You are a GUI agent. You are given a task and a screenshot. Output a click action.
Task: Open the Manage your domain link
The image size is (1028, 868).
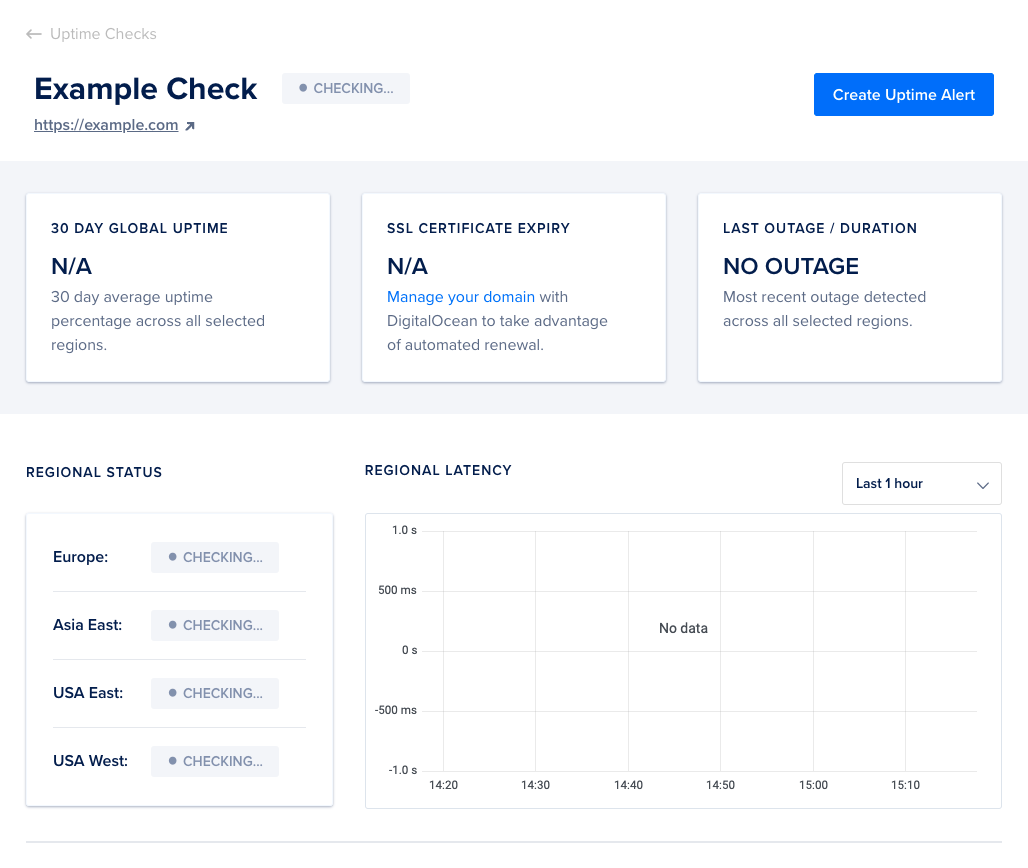[461, 297]
